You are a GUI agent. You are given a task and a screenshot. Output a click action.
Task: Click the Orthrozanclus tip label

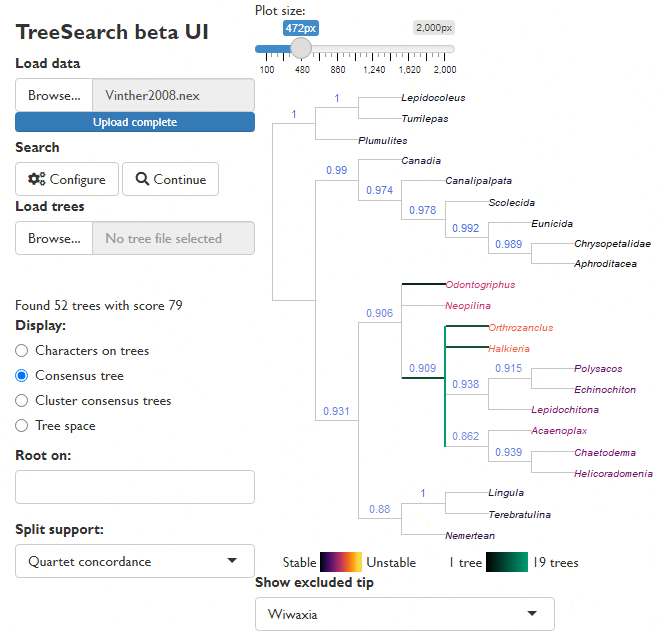click(x=521, y=328)
